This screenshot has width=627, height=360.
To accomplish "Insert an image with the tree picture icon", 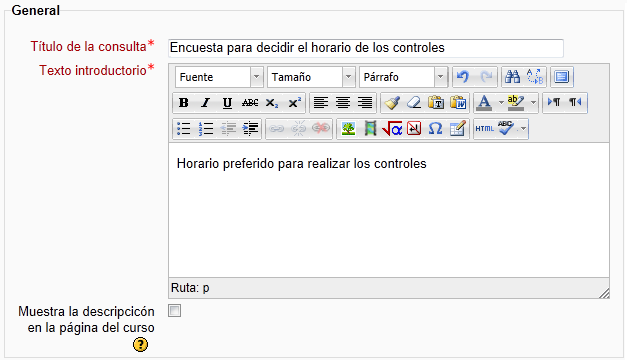I will coord(348,129).
